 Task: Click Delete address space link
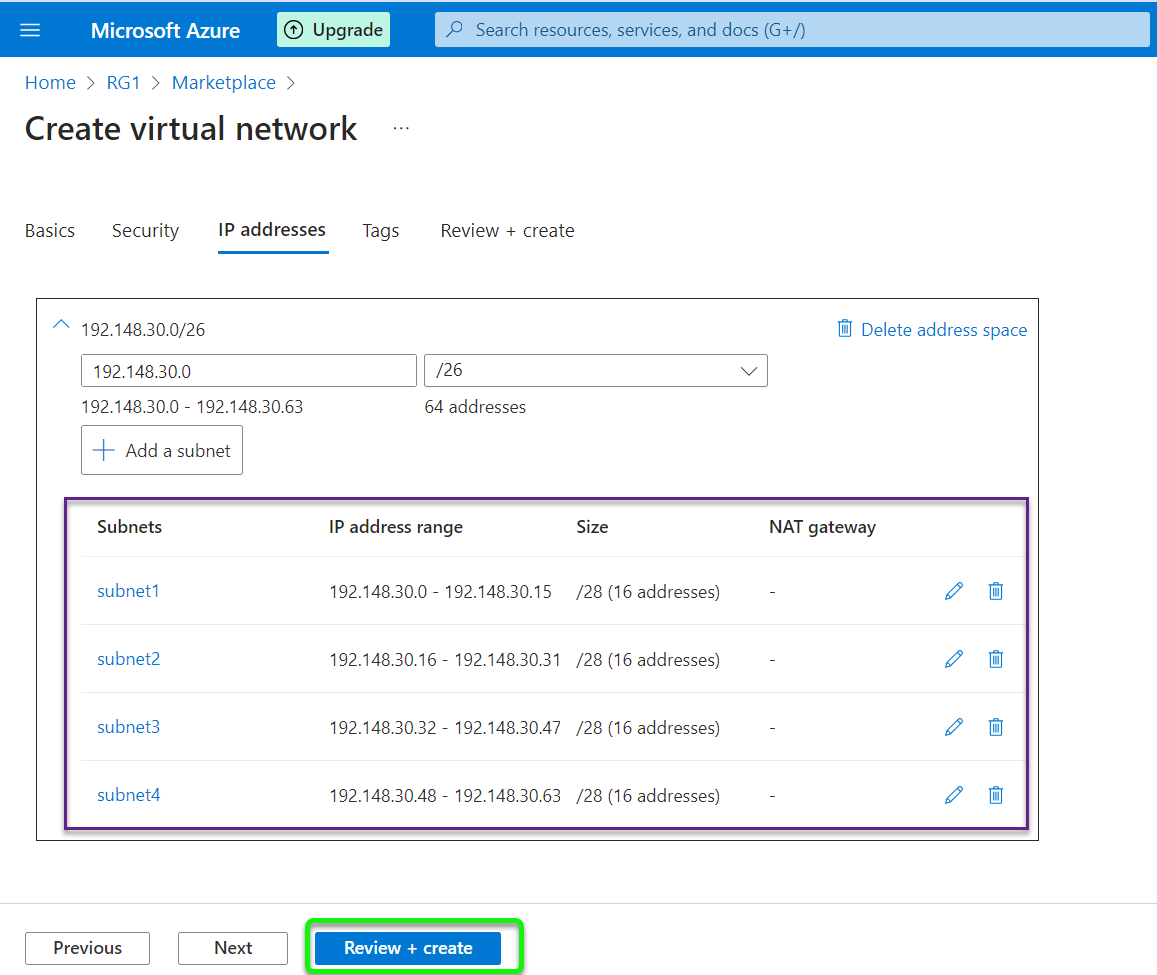tap(932, 330)
